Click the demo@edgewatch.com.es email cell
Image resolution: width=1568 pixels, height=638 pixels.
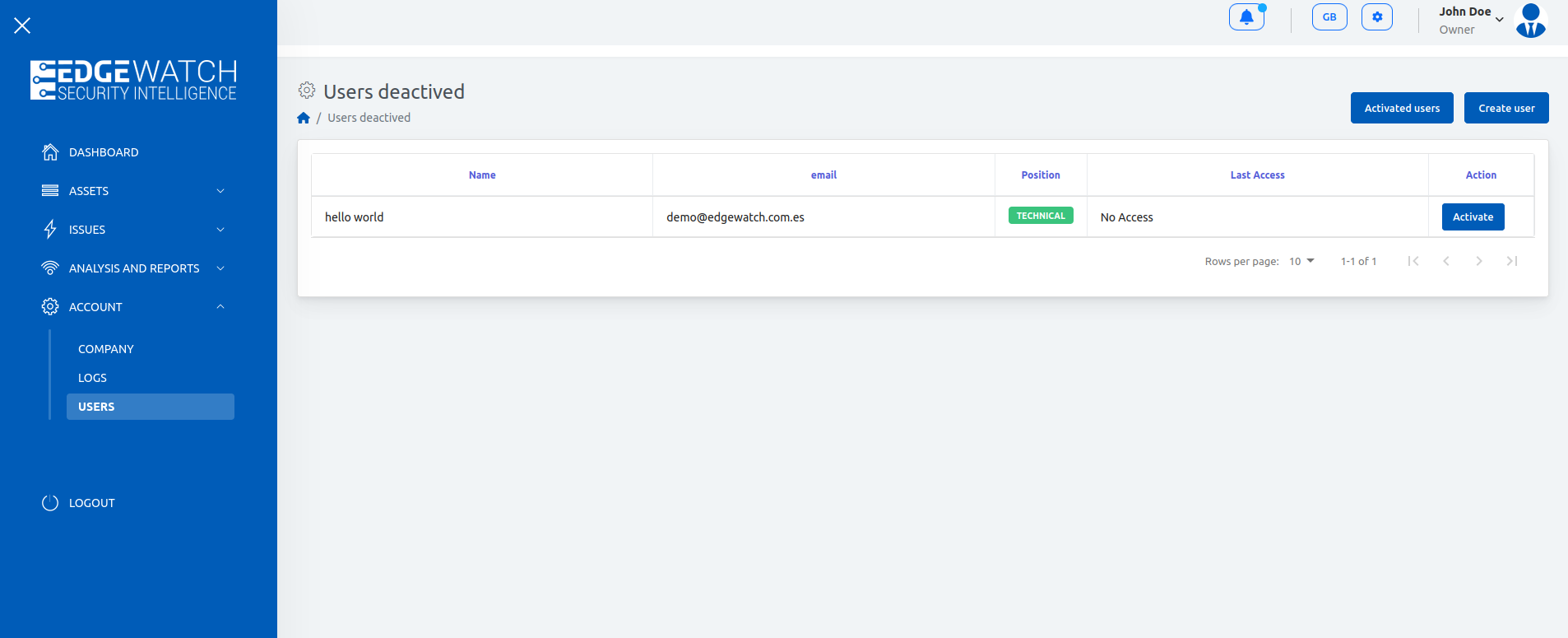[823, 217]
